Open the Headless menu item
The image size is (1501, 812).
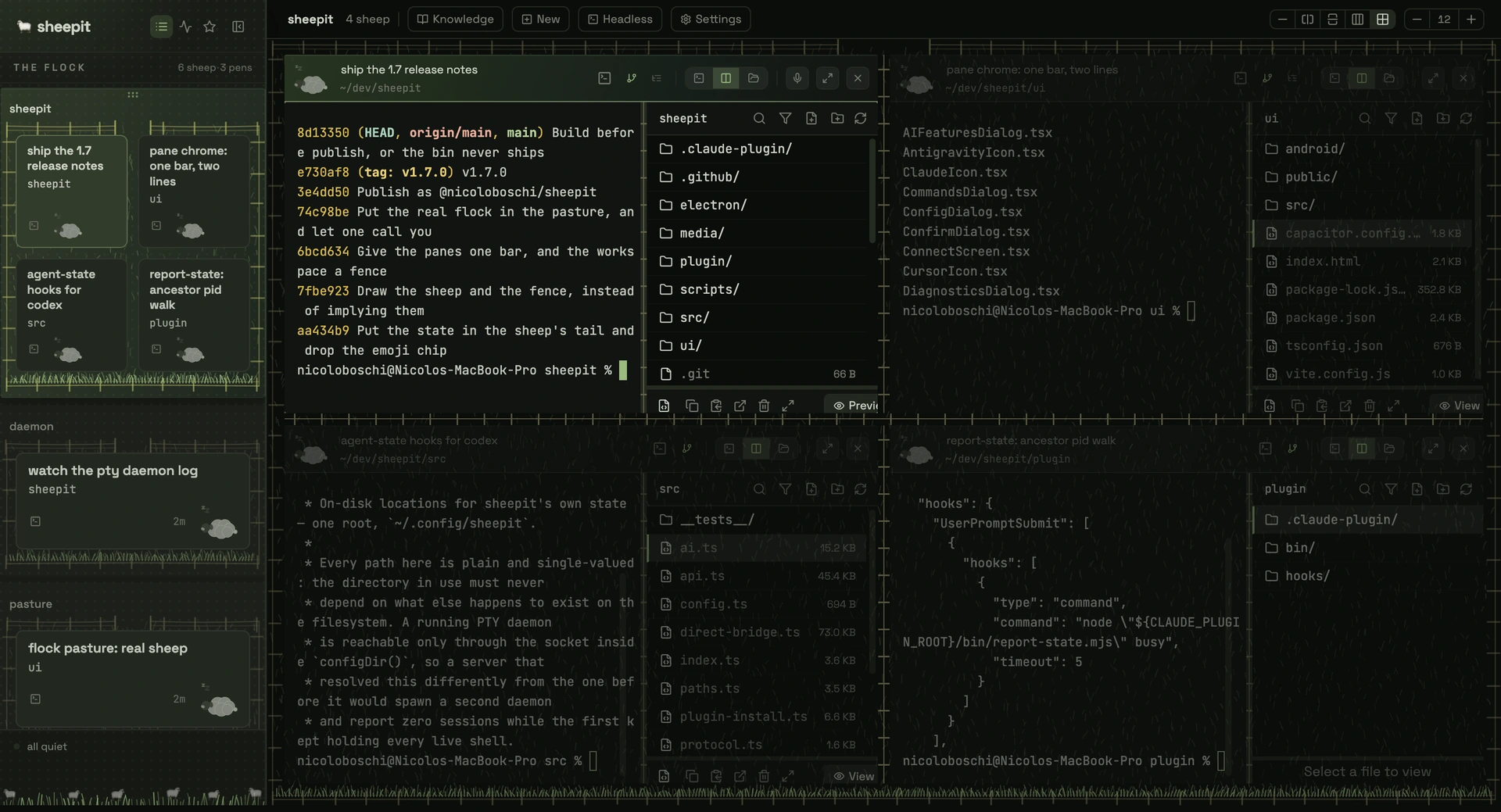(620, 19)
